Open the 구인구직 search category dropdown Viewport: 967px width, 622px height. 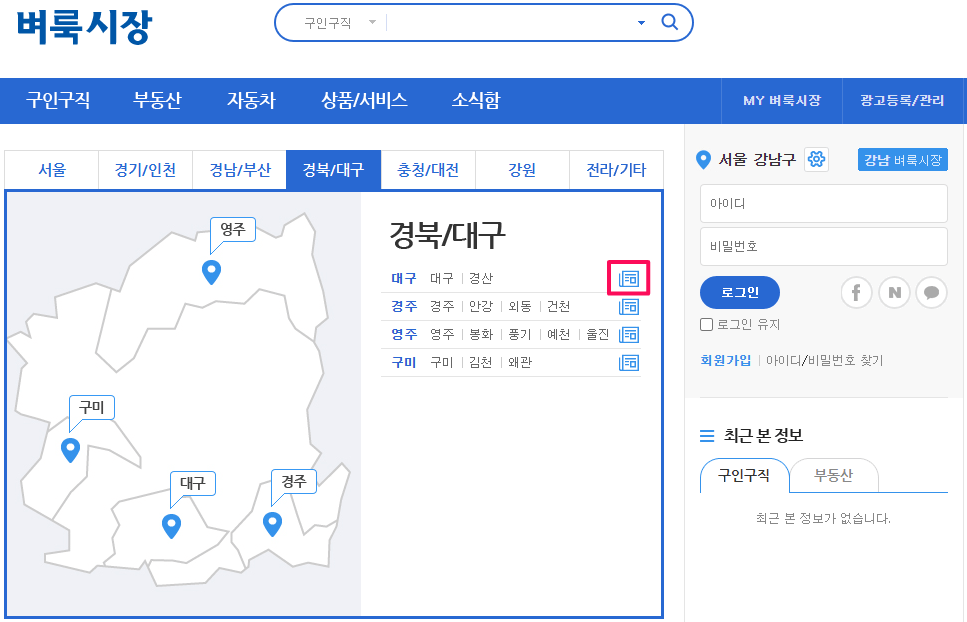click(x=328, y=23)
